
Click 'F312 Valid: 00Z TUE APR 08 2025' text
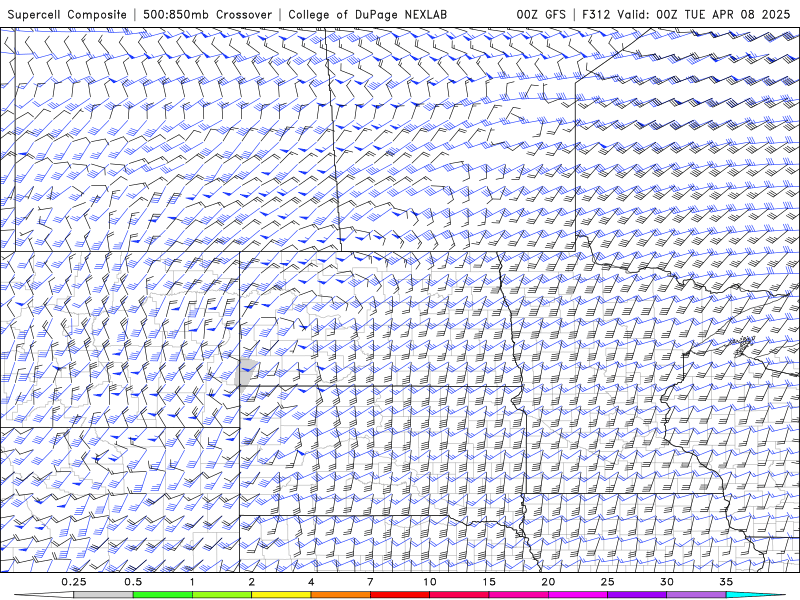click(x=686, y=14)
